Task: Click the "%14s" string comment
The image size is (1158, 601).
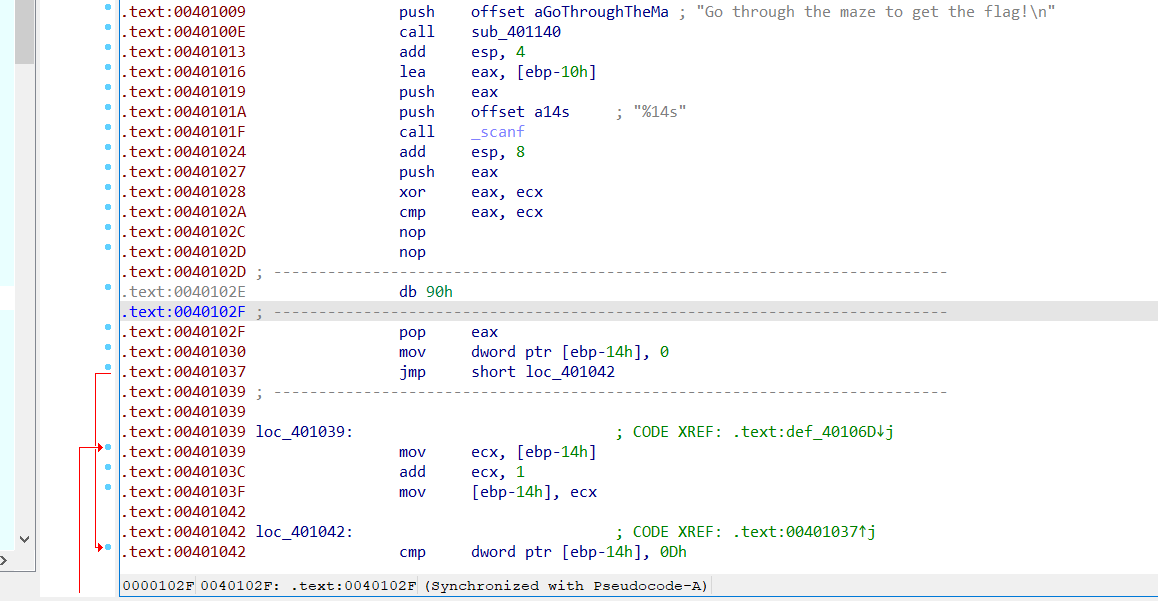Action: (659, 111)
